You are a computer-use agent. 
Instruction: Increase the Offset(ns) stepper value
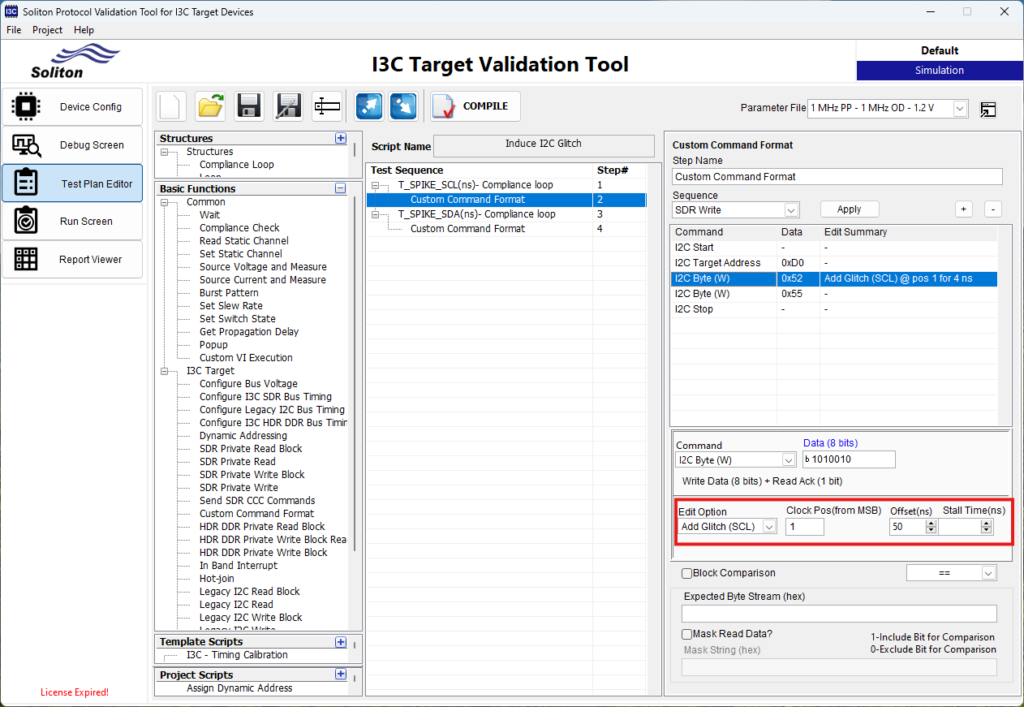click(930, 523)
